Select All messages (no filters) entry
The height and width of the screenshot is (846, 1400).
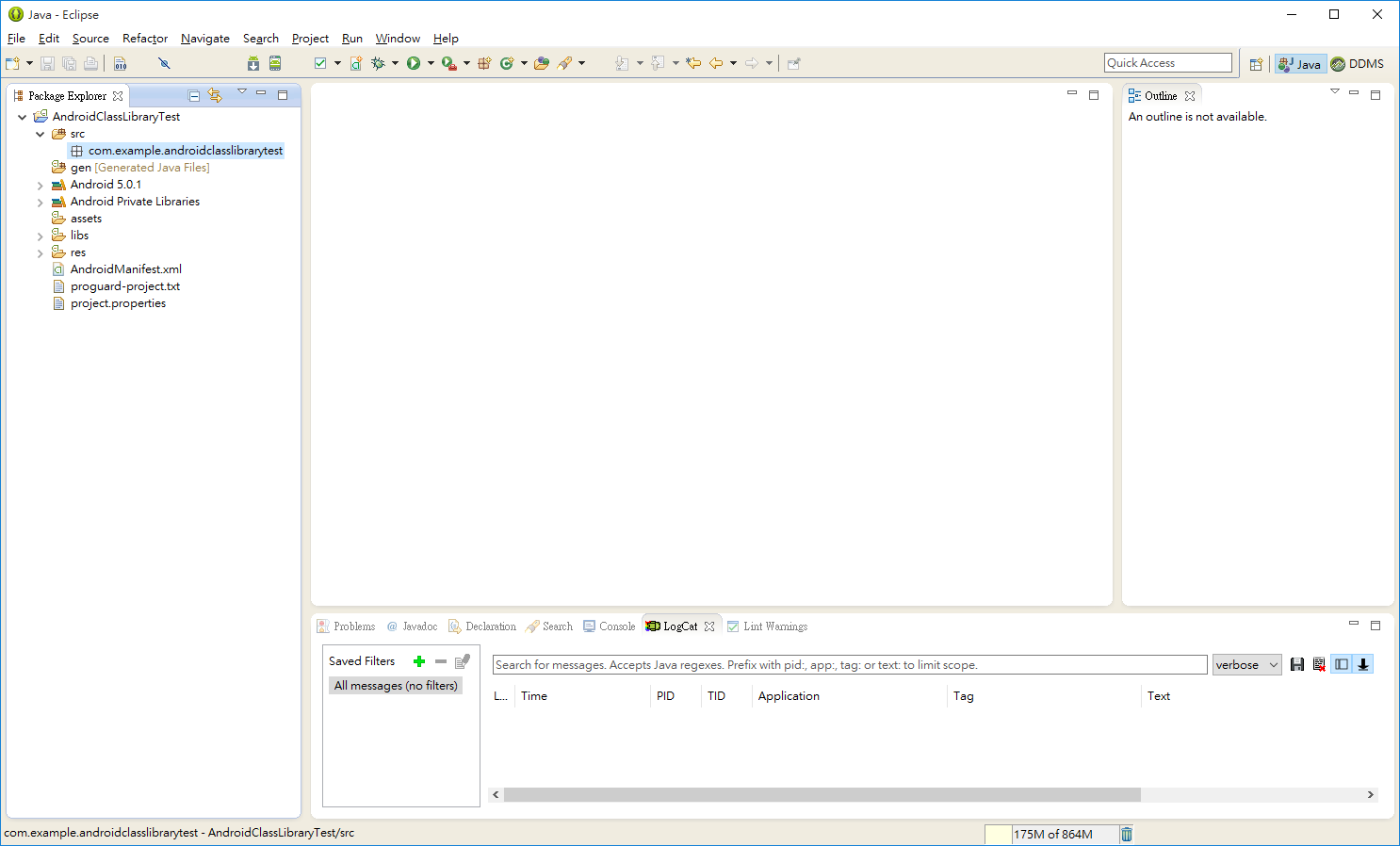pos(396,686)
